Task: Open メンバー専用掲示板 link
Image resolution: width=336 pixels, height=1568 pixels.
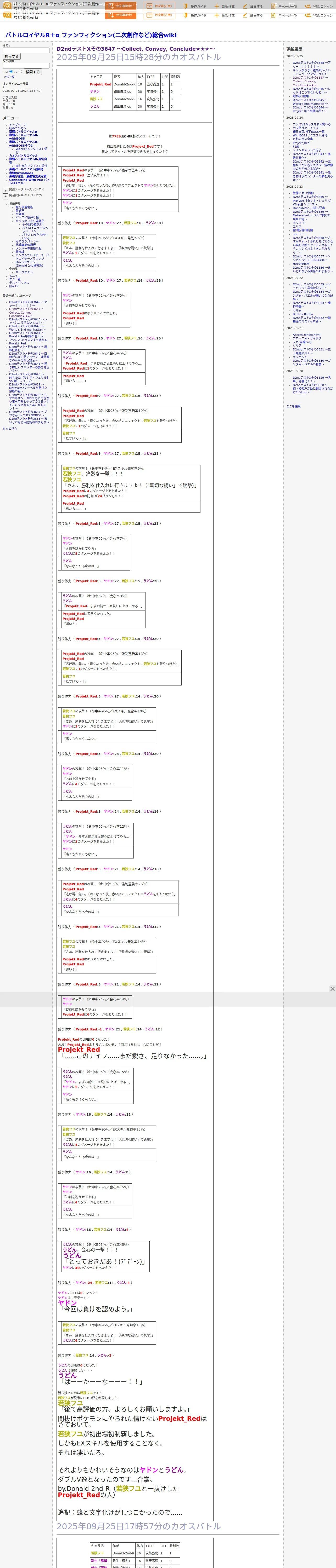Action: 29,248
